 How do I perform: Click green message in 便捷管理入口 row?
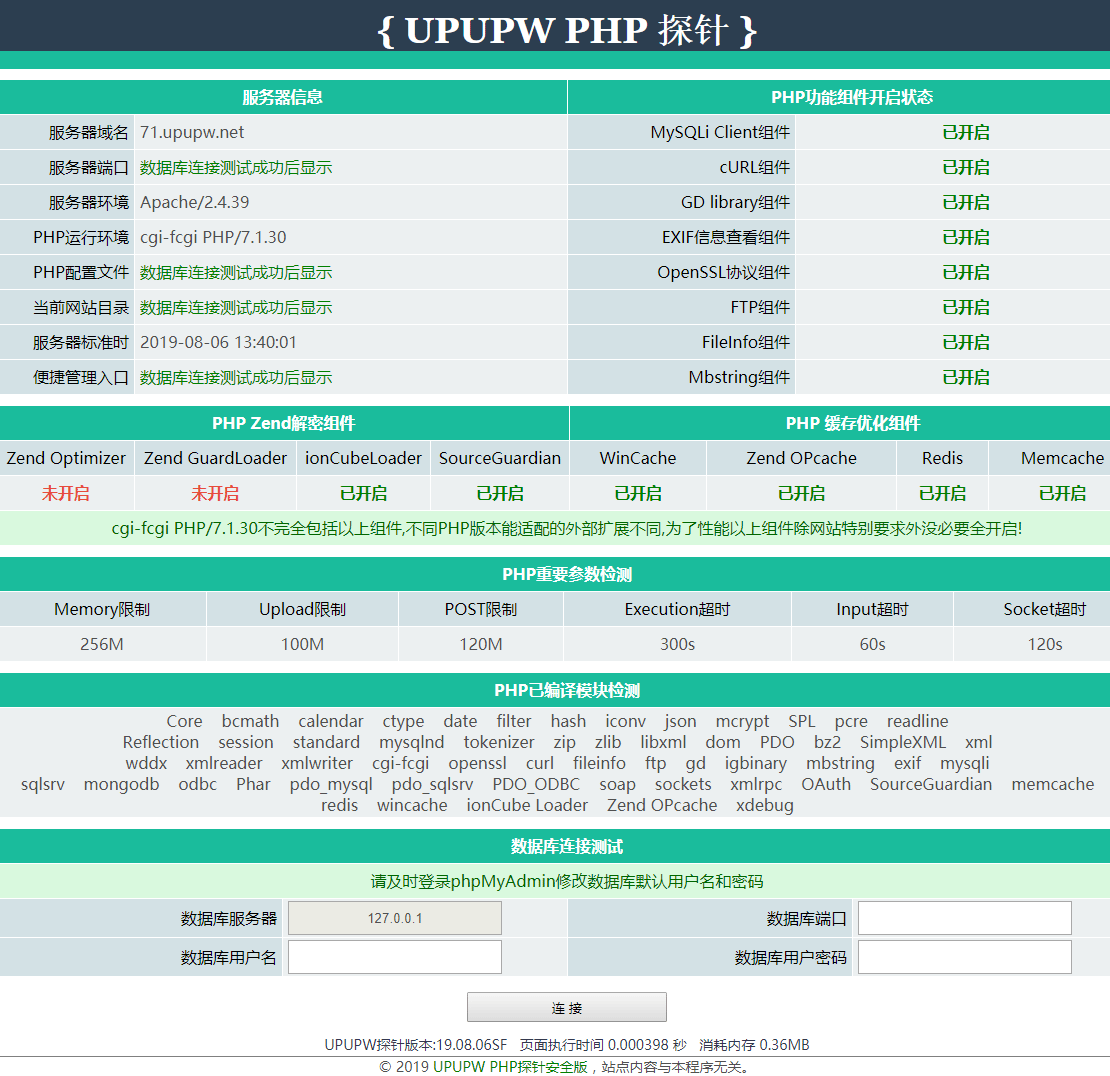(236, 378)
